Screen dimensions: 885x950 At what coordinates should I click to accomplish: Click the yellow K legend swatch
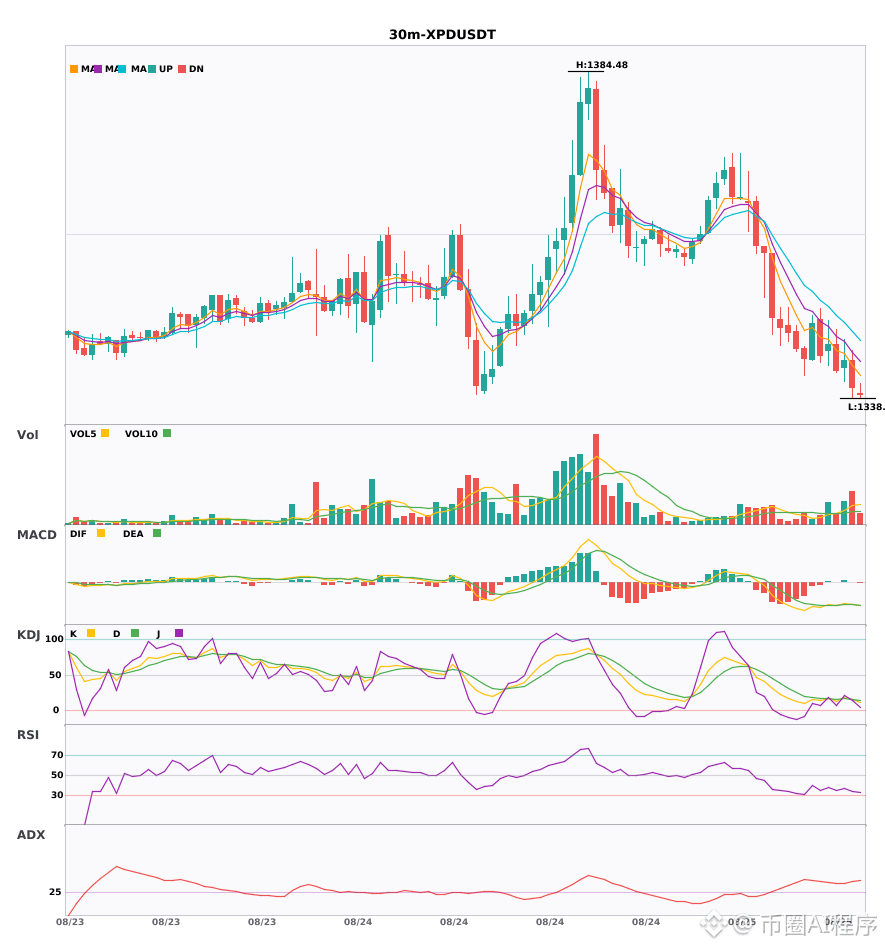click(x=91, y=633)
